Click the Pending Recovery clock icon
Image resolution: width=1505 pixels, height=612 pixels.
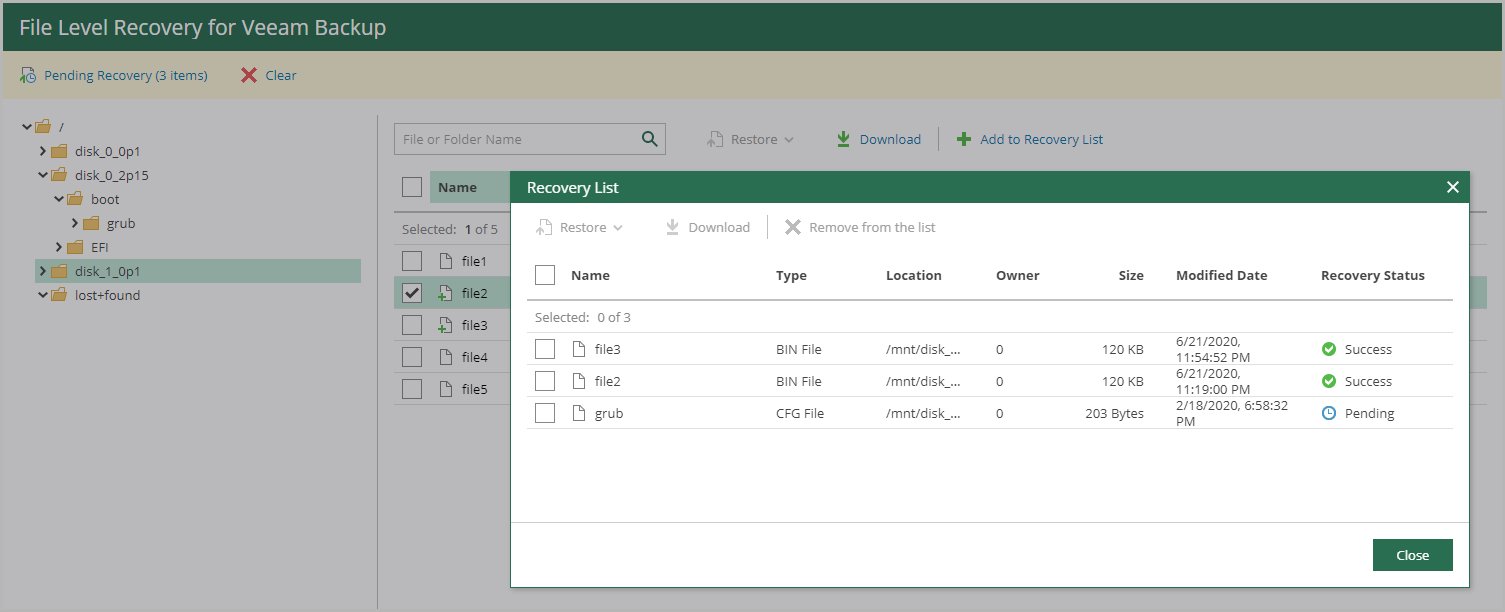pyautogui.click(x=28, y=75)
